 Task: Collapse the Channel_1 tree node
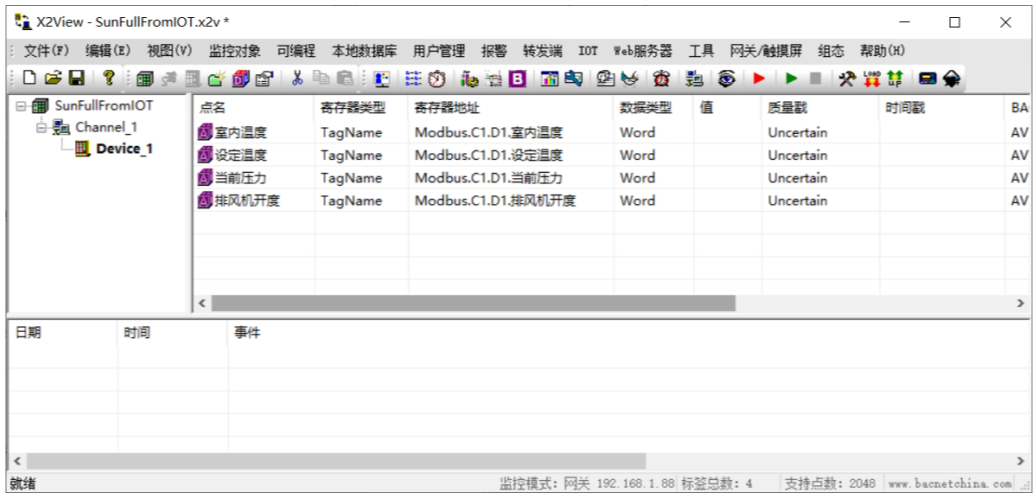[42, 127]
